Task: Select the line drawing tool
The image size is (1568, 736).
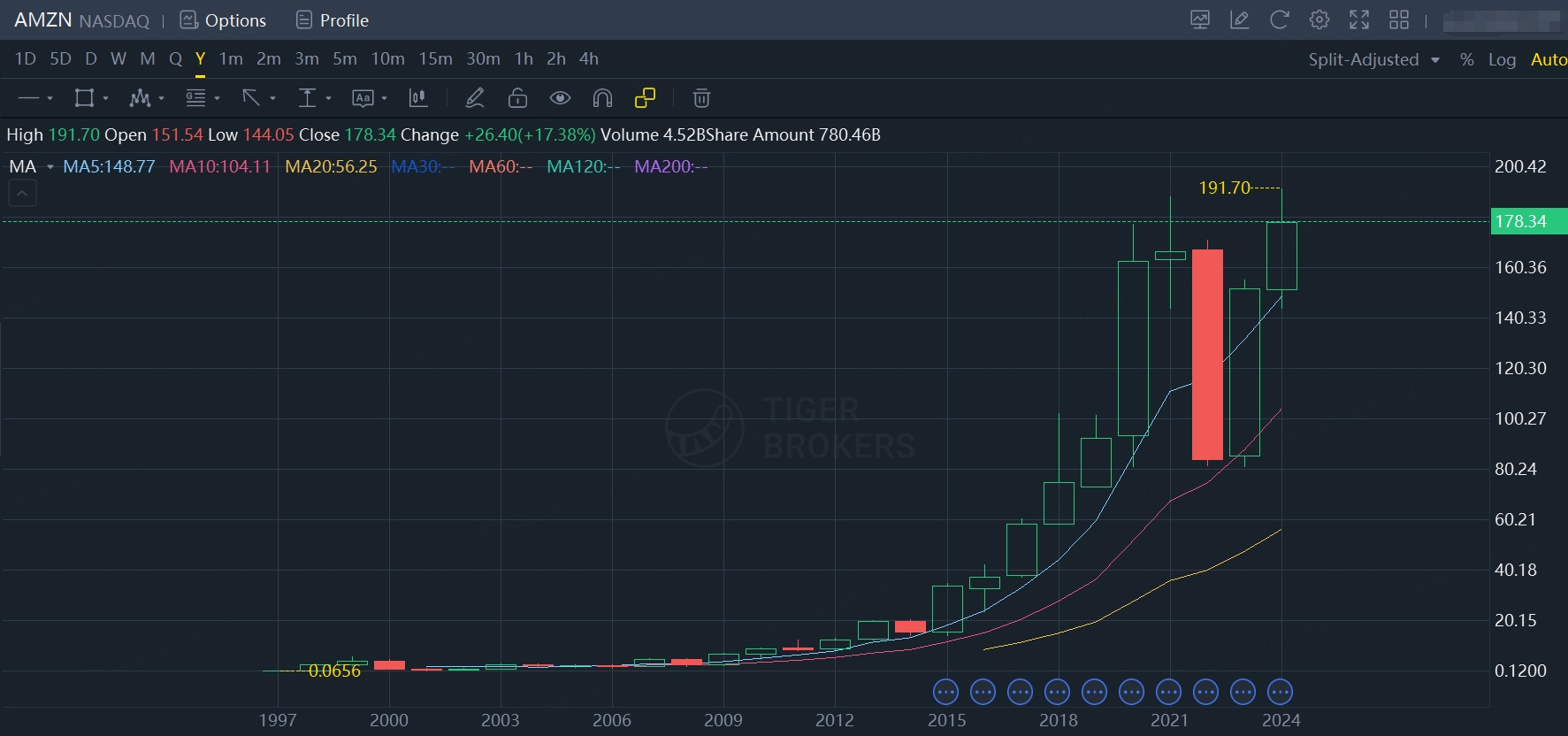Action: pyautogui.click(x=29, y=98)
